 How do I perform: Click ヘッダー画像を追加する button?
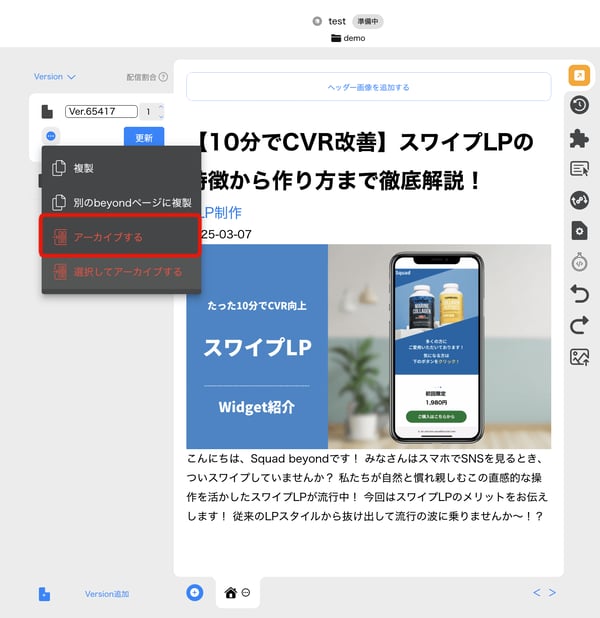(368, 87)
